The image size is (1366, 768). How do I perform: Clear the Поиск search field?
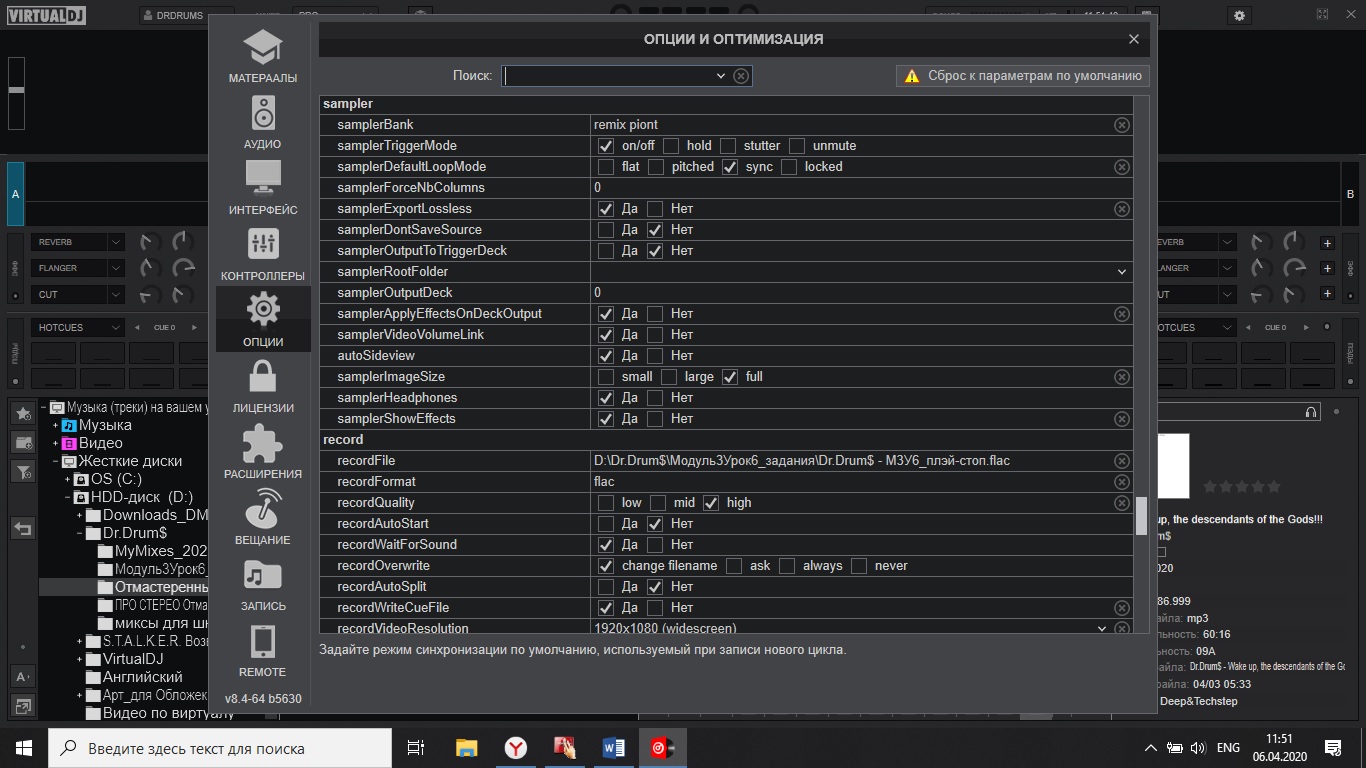(x=741, y=76)
